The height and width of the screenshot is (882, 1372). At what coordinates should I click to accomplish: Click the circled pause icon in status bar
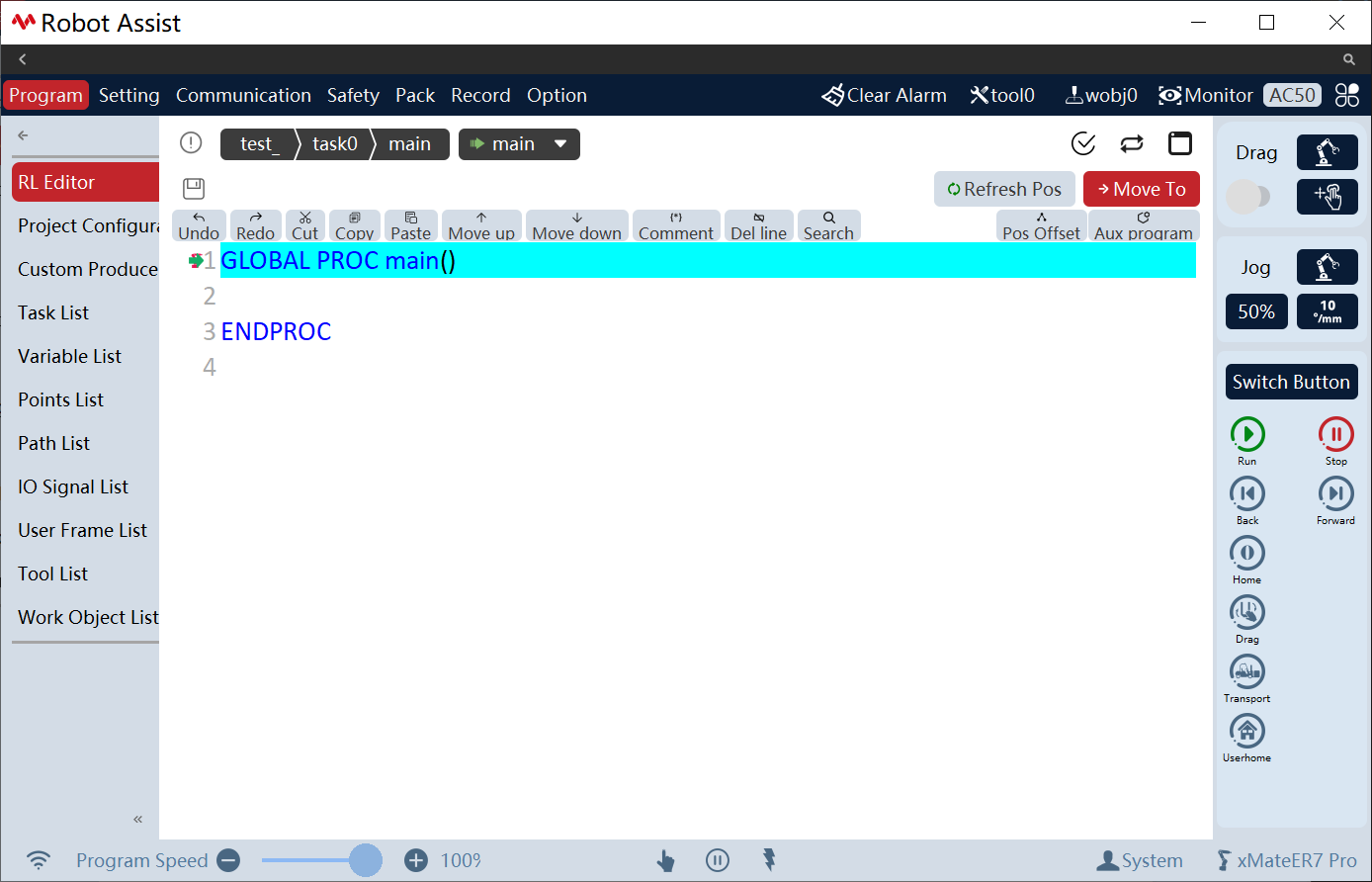[718, 860]
